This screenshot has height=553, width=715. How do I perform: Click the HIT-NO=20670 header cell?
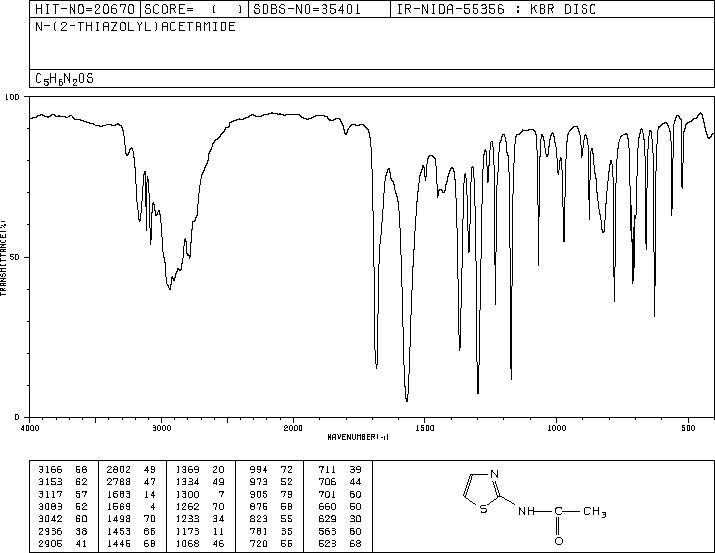(85, 9)
